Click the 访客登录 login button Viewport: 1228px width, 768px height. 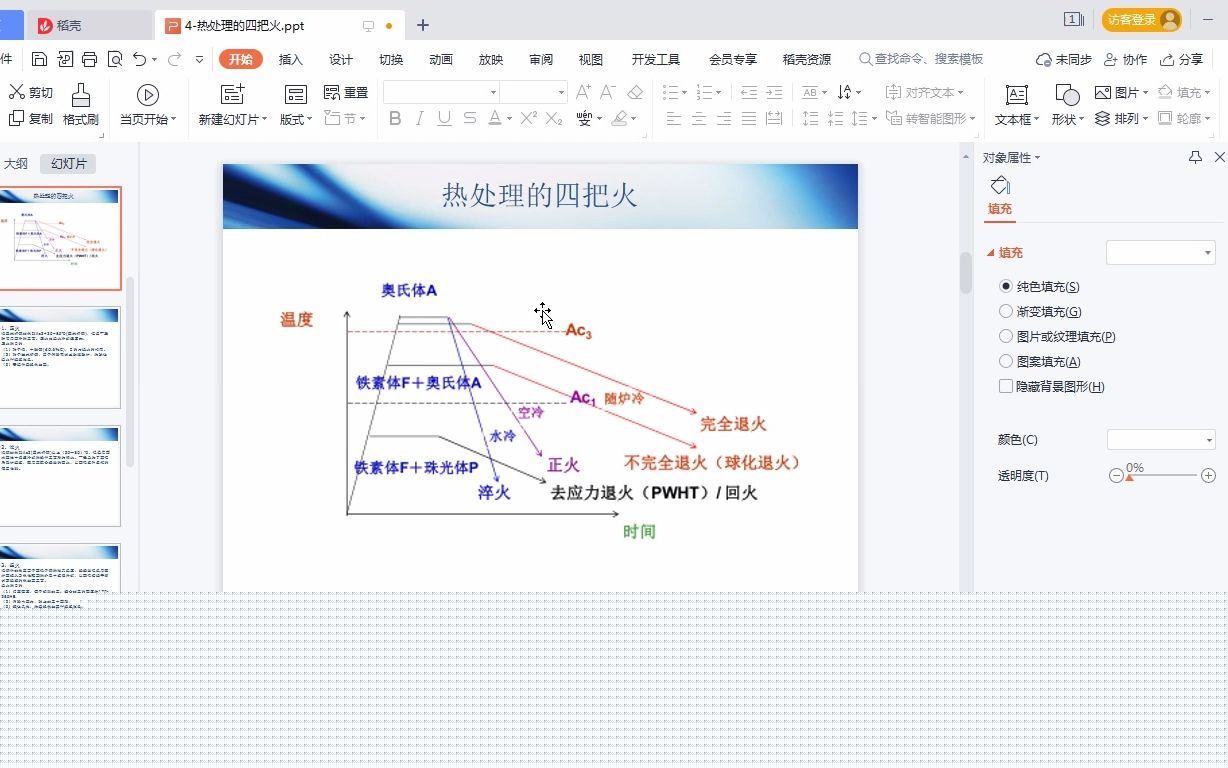coord(1142,20)
